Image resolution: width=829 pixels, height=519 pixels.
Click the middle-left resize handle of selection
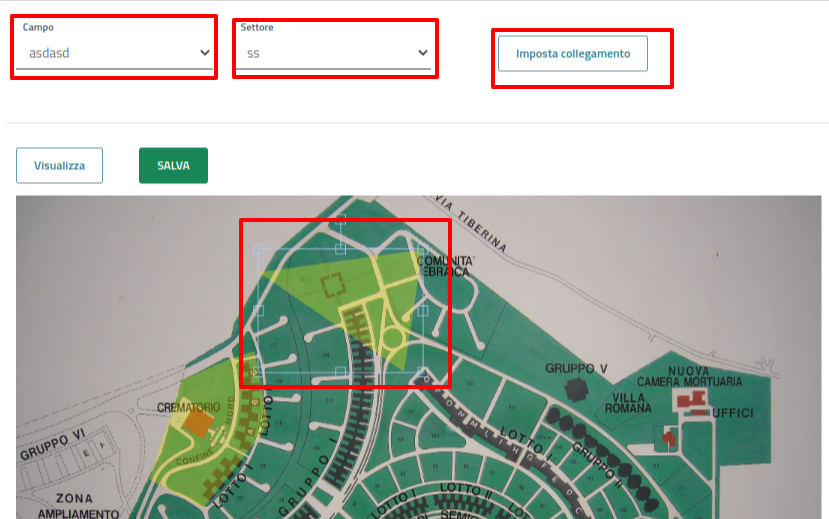tap(259, 310)
